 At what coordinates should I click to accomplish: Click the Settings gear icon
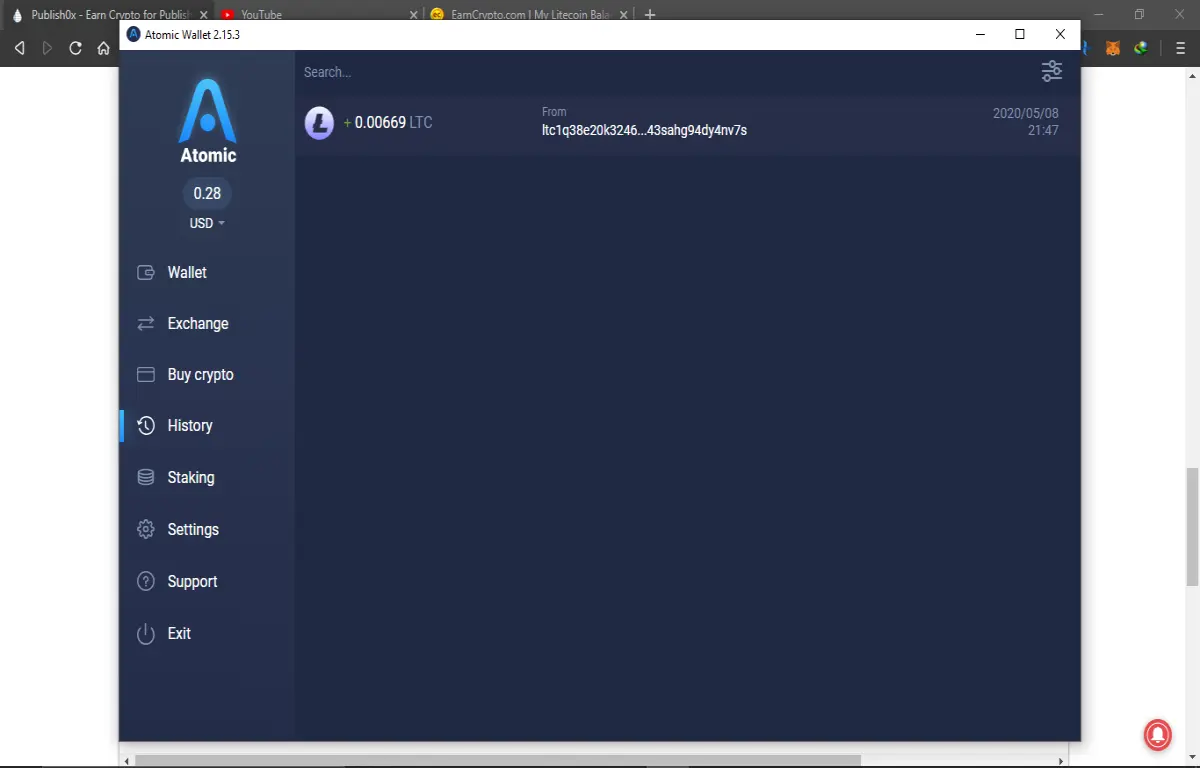pyautogui.click(x=146, y=529)
